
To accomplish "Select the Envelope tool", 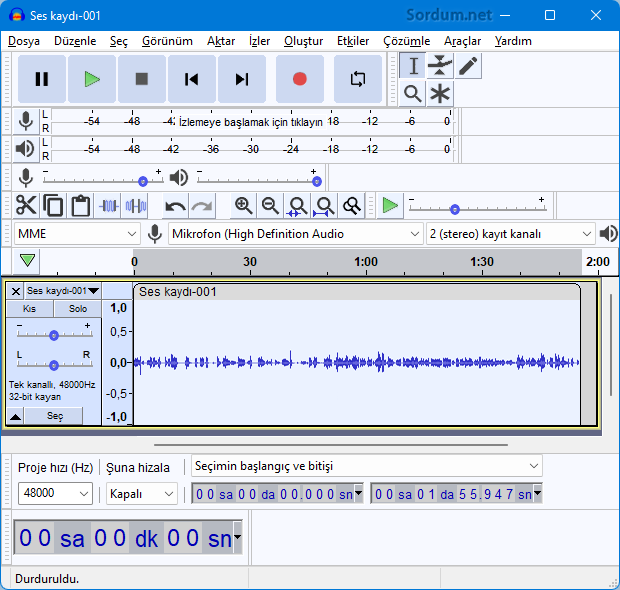I will [x=440, y=66].
